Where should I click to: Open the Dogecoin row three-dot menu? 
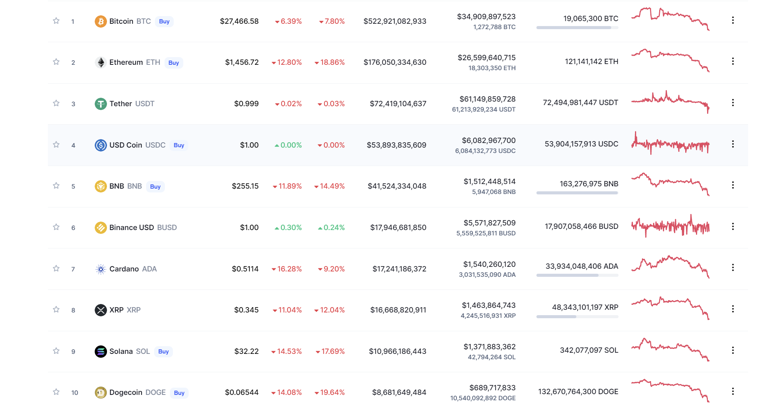click(x=733, y=391)
